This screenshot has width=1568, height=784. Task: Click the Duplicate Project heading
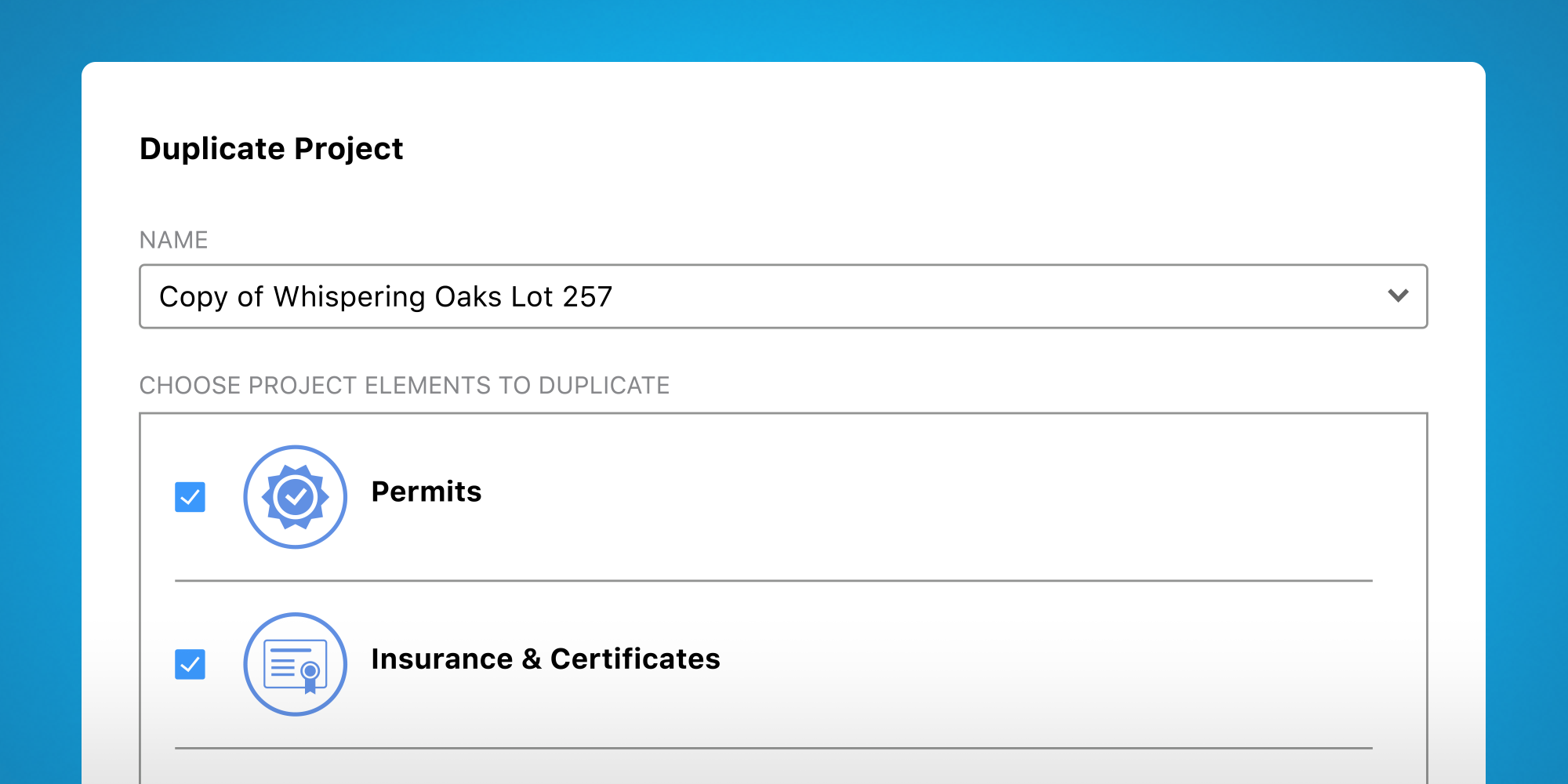pos(271,147)
